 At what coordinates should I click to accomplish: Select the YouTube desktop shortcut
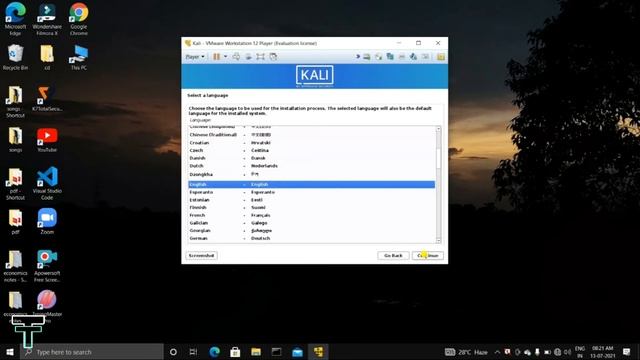tap(47, 140)
